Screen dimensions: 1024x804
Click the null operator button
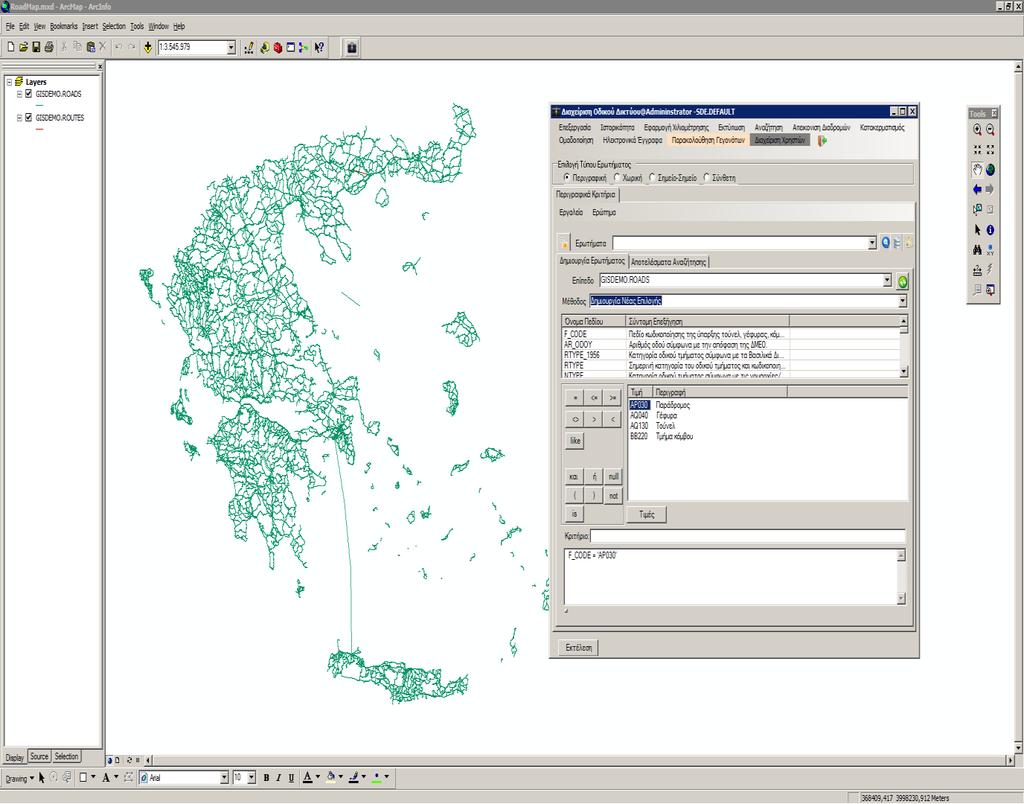click(x=613, y=477)
